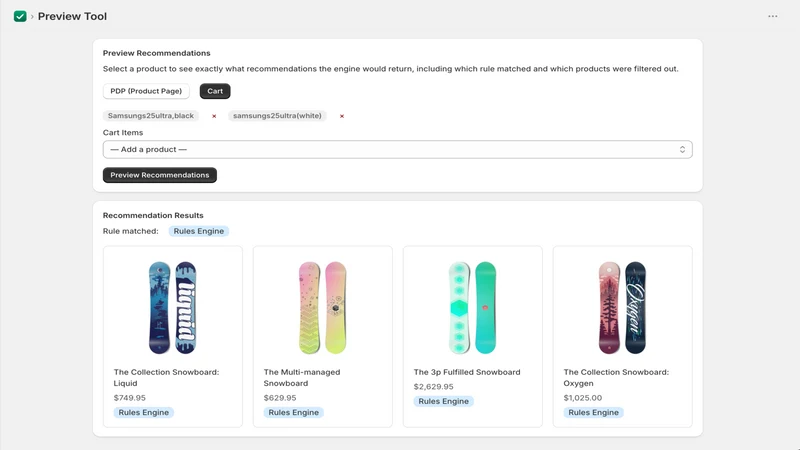Open the Collection Snowboard: Liquid image

[x=172, y=308]
